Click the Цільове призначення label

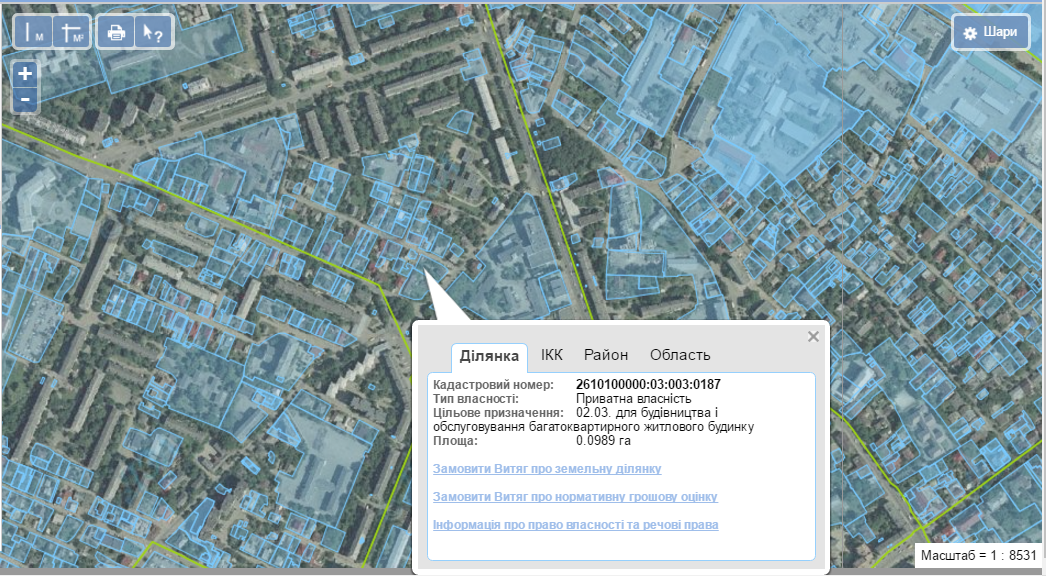click(x=498, y=412)
